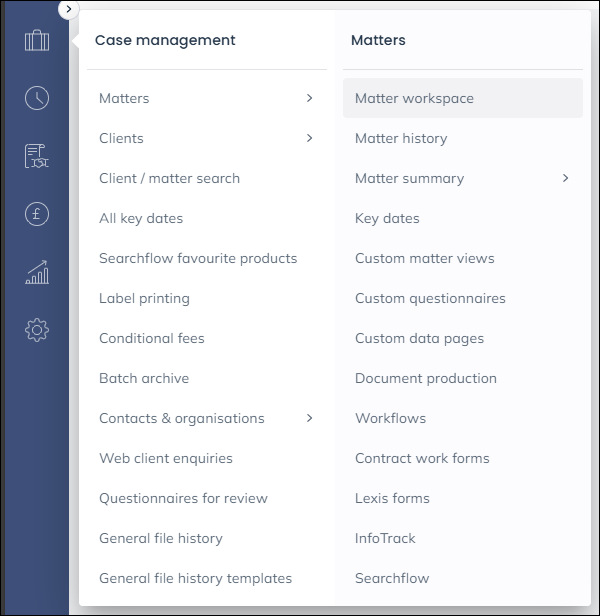Open Matter workspace

(414, 98)
